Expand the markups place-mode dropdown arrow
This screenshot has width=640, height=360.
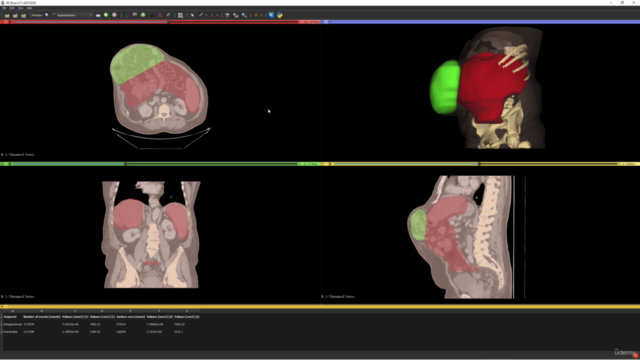click(206, 15)
